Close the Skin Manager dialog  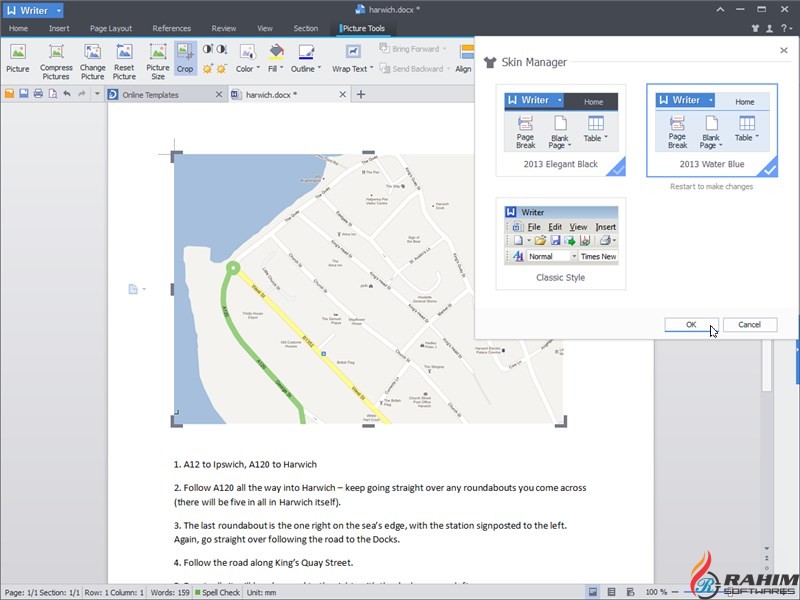784,50
